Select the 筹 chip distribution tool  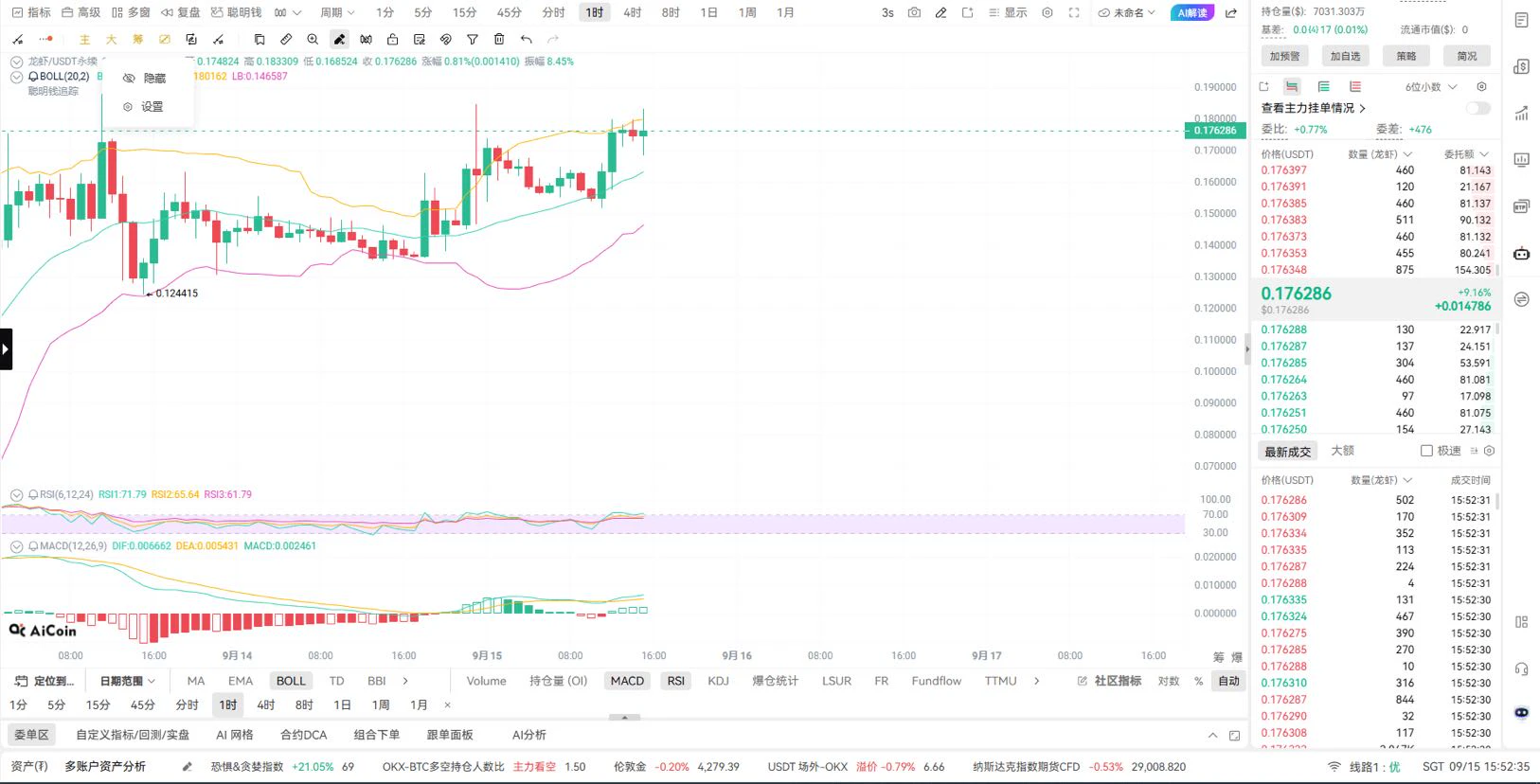point(138,40)
